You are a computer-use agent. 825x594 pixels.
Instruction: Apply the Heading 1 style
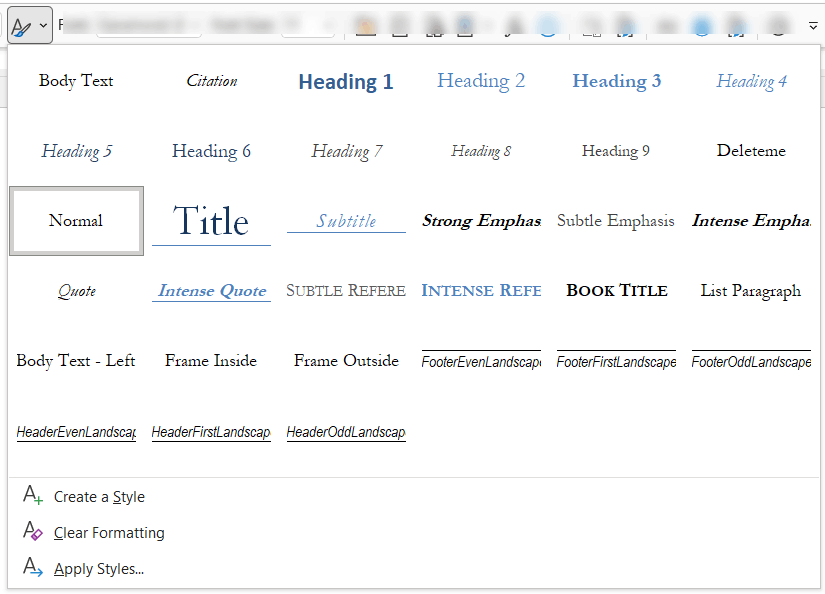tap(346, 81)
